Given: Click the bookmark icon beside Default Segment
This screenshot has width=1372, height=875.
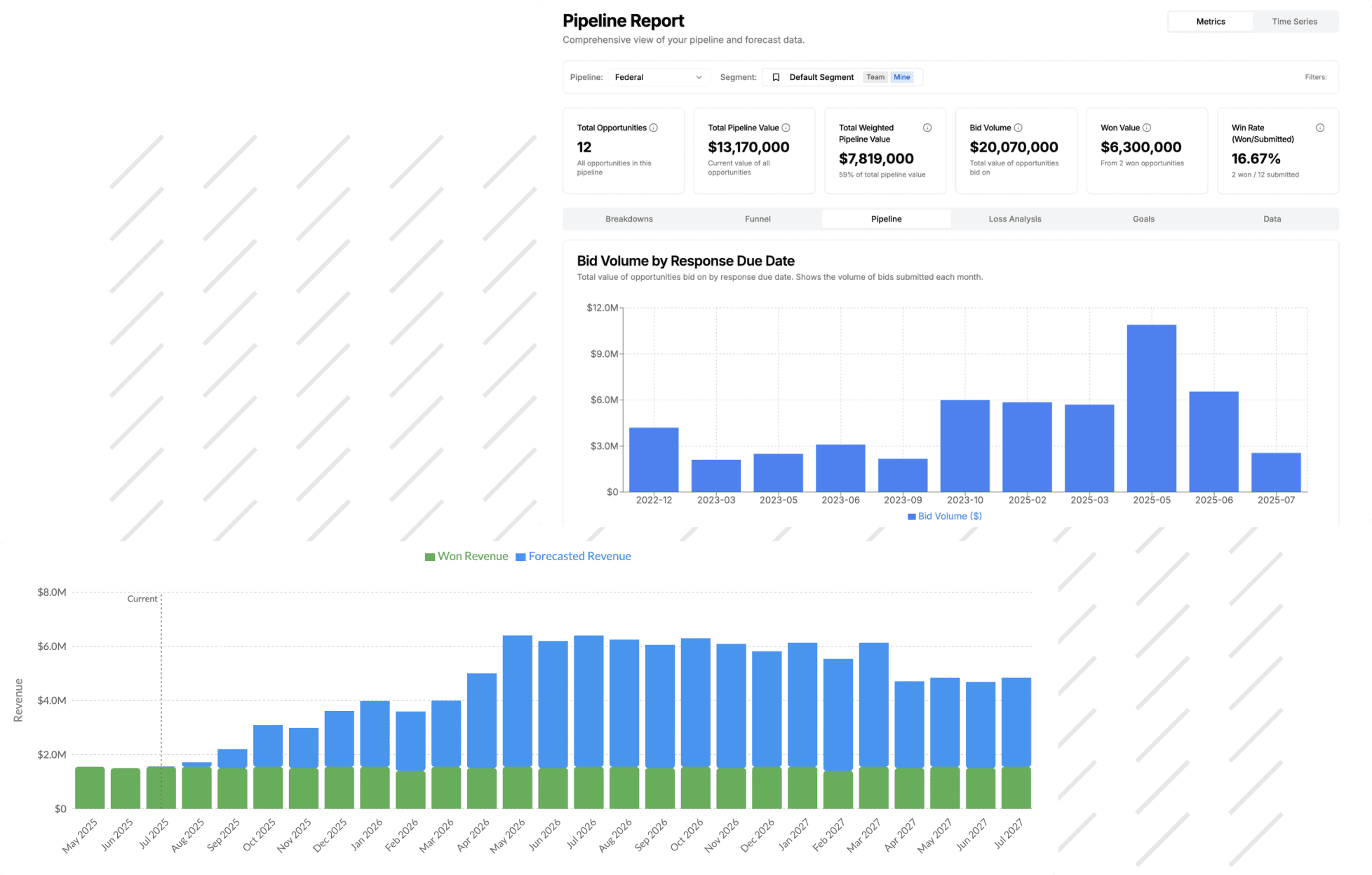Looking at the screenshot, I should click(776, 77).
